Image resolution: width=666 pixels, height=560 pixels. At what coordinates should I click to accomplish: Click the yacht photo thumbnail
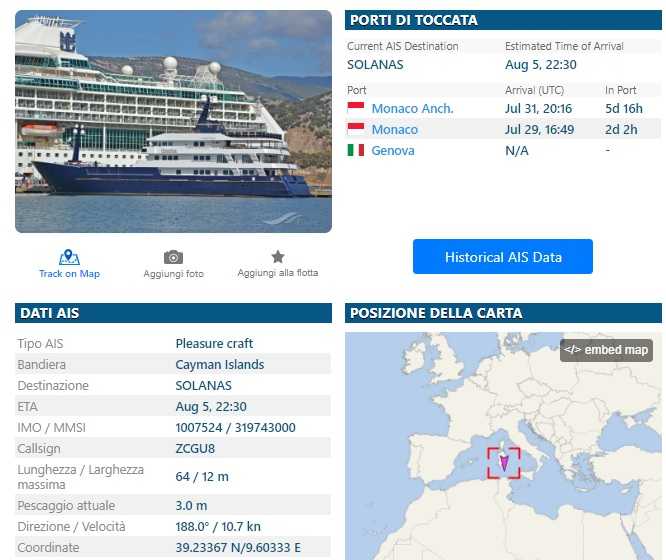[173, 121]
